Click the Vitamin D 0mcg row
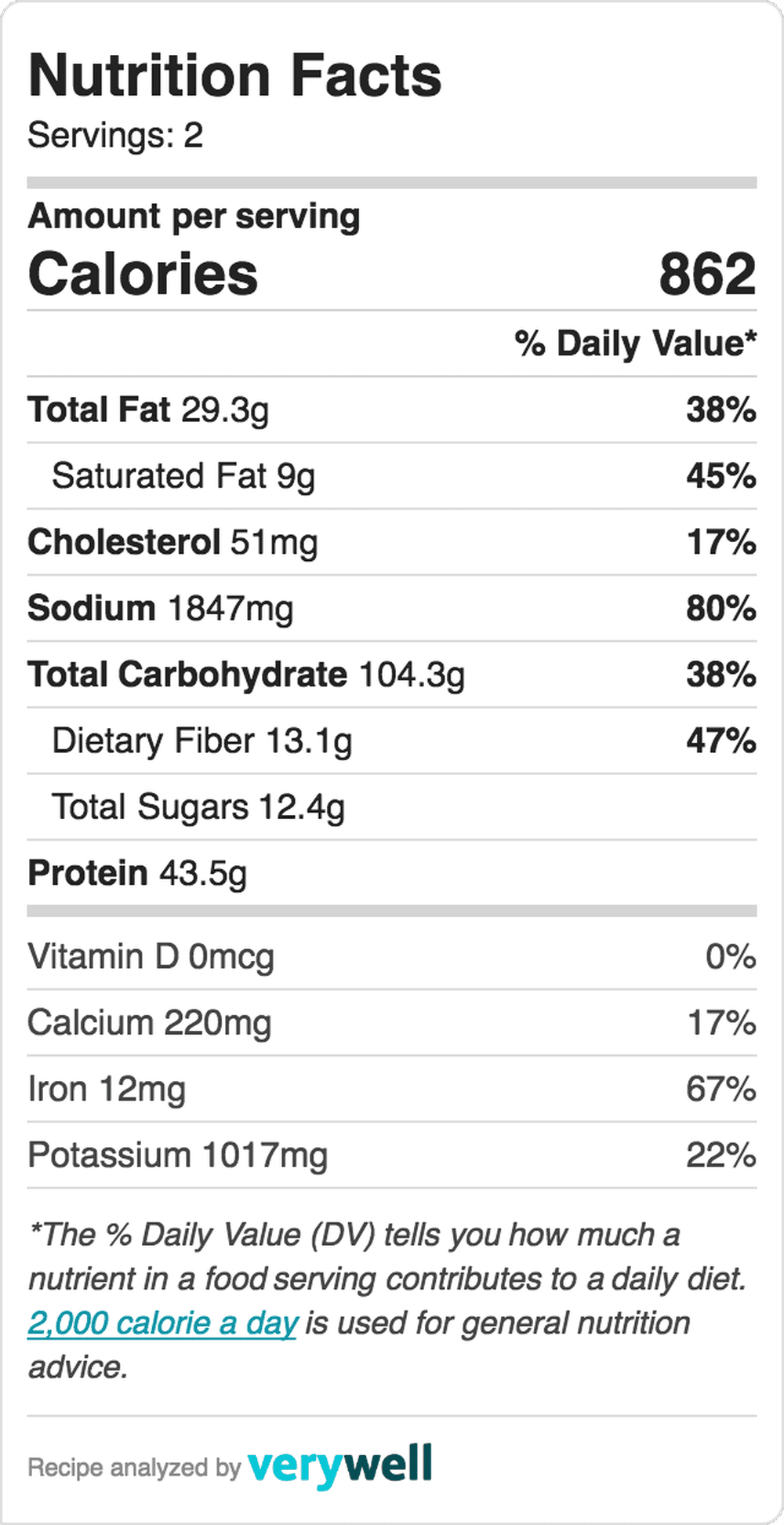Viewport: 784px width, 1525px height. 392,957
